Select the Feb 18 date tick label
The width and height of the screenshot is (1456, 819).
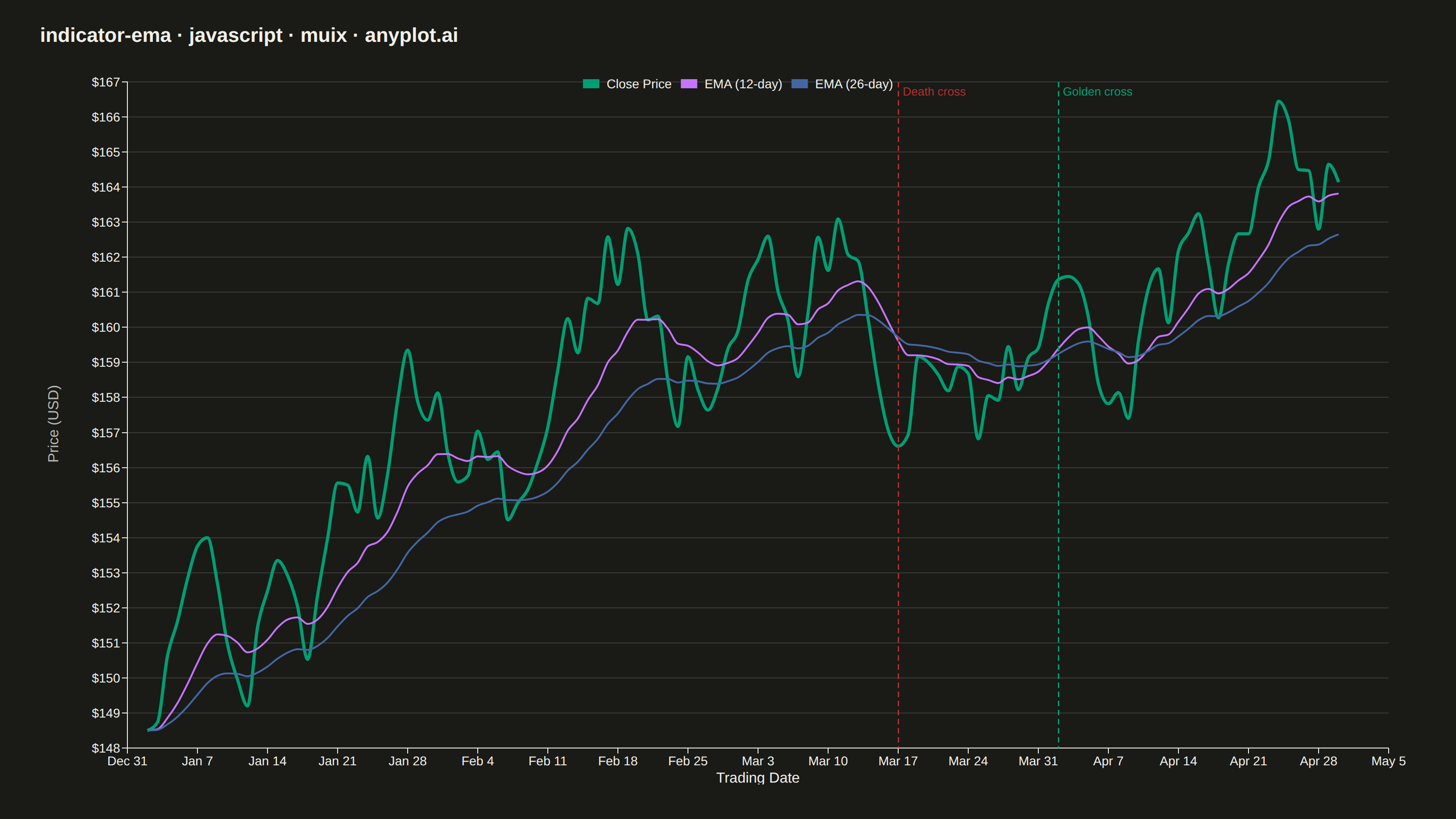point(617,761)
